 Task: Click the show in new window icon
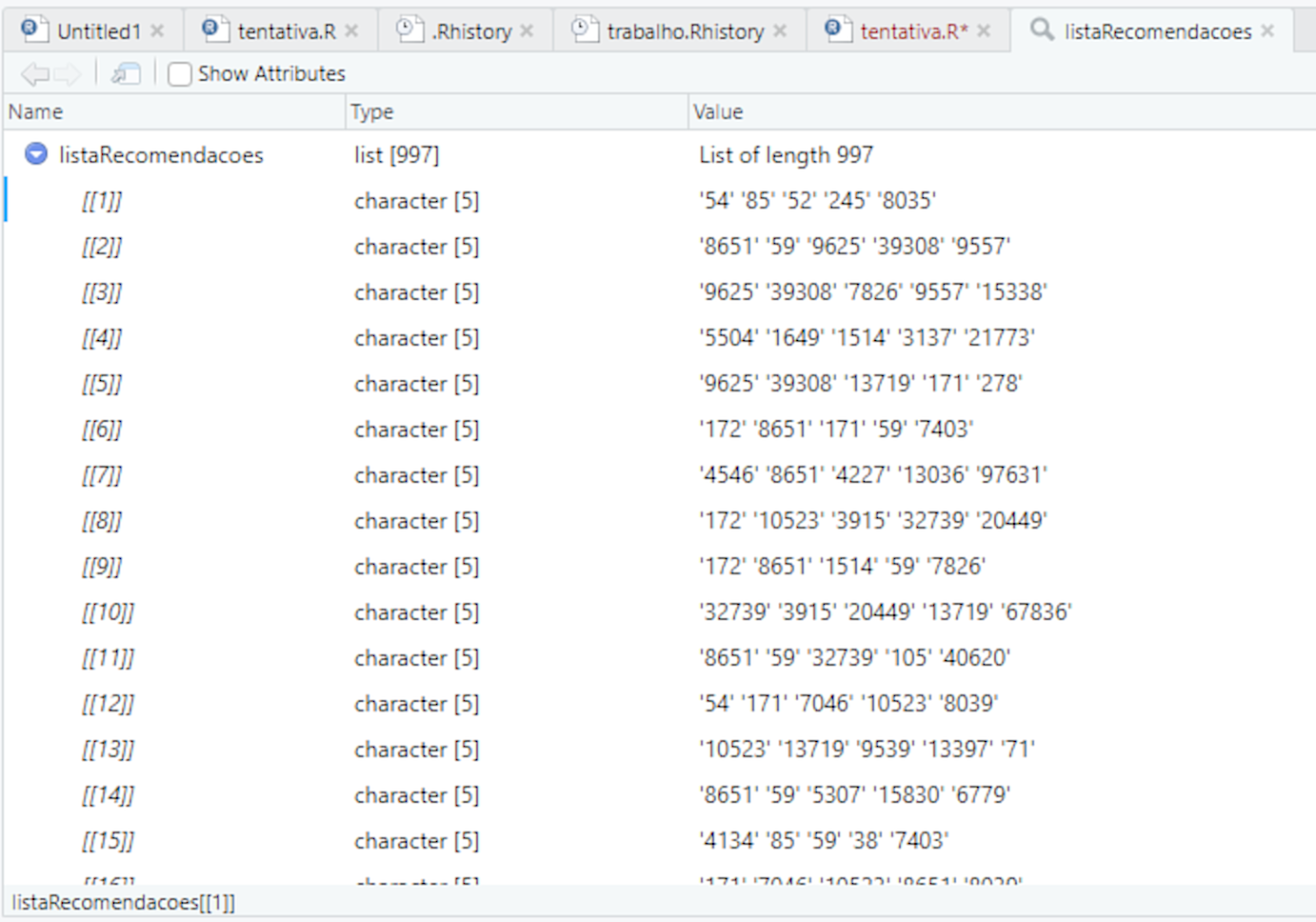(126, 73)
